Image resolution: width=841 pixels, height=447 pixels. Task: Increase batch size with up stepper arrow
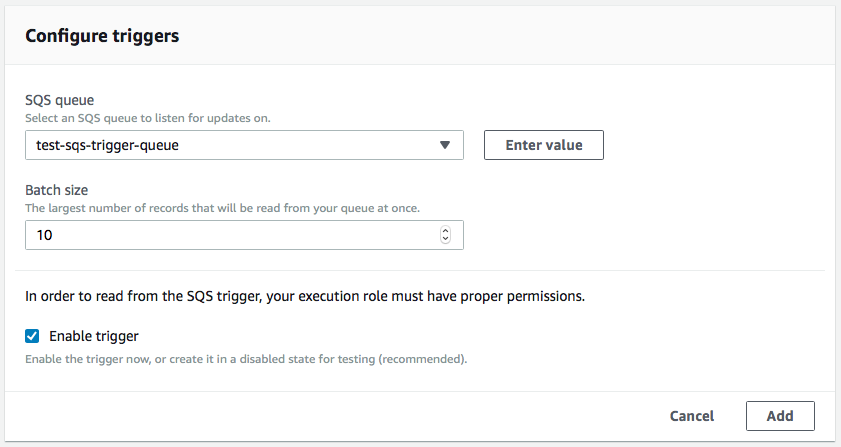(445, 231)
